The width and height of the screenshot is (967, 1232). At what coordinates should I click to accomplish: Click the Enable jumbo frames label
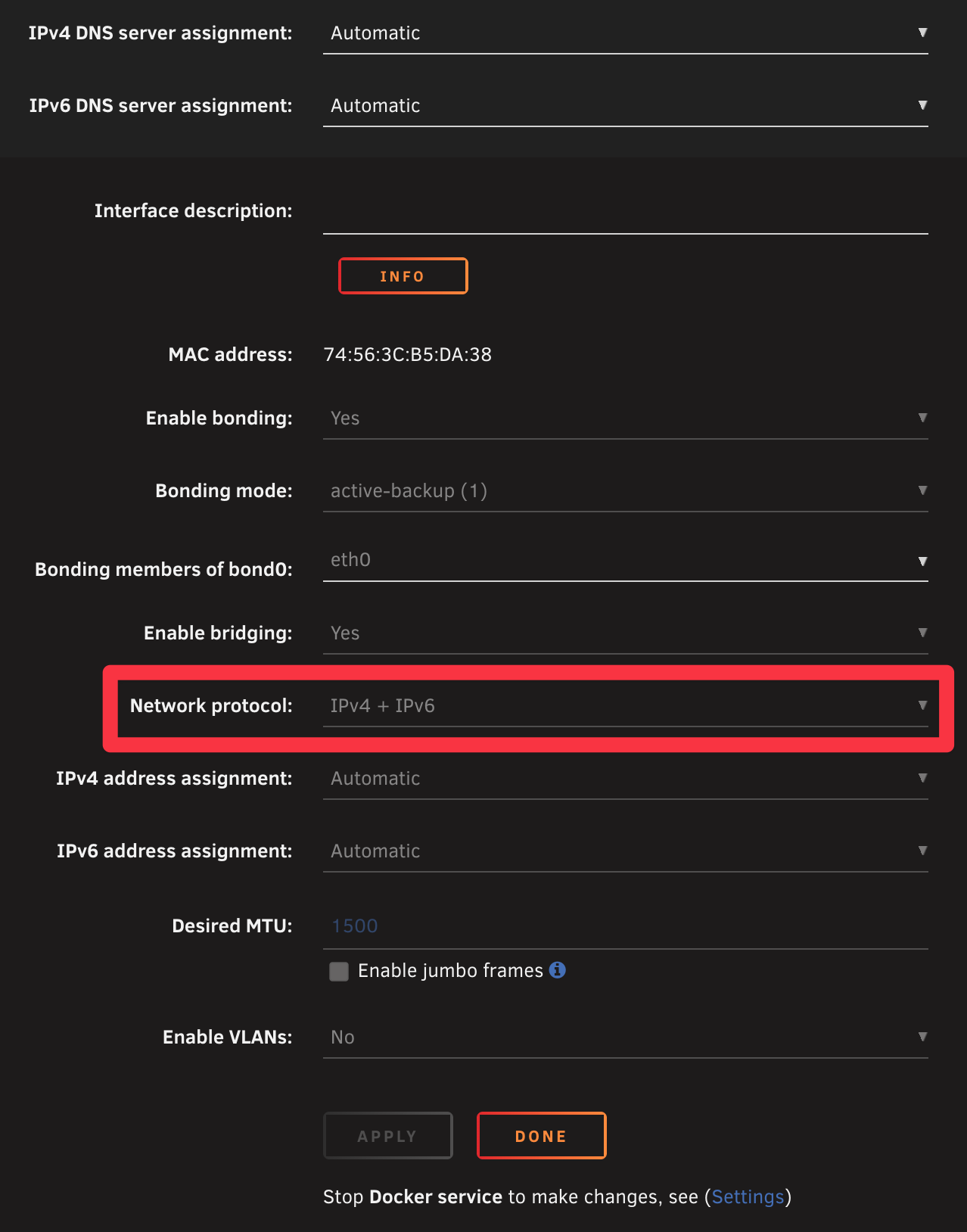(x=450, y=971)
